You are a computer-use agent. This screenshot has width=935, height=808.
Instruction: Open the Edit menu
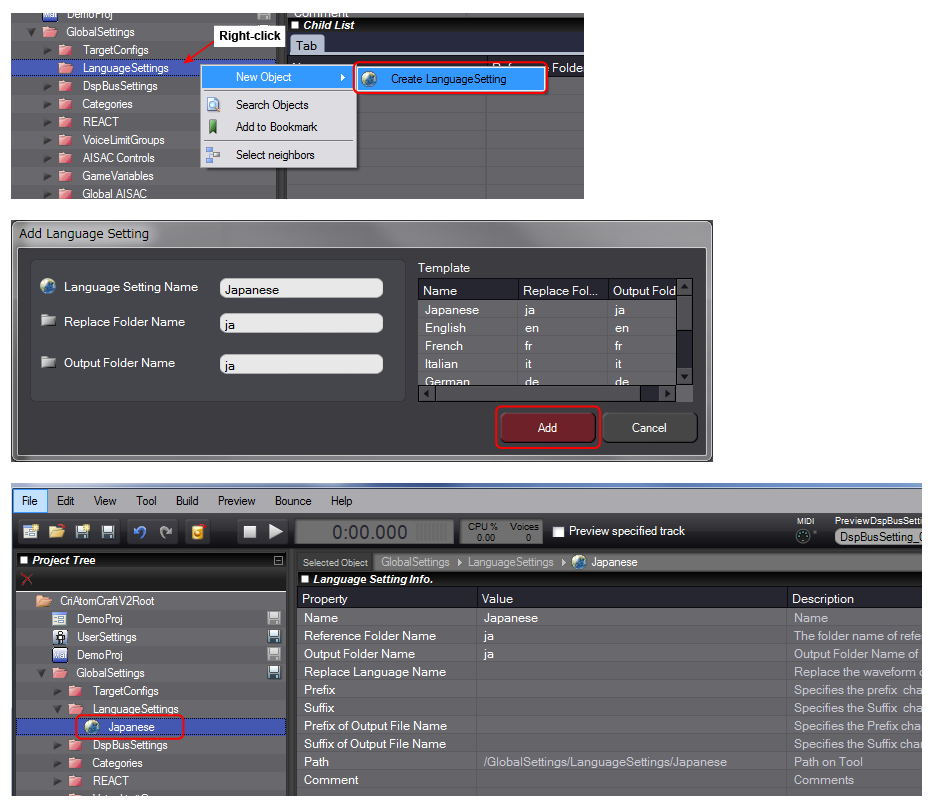[x=66, y=501]
